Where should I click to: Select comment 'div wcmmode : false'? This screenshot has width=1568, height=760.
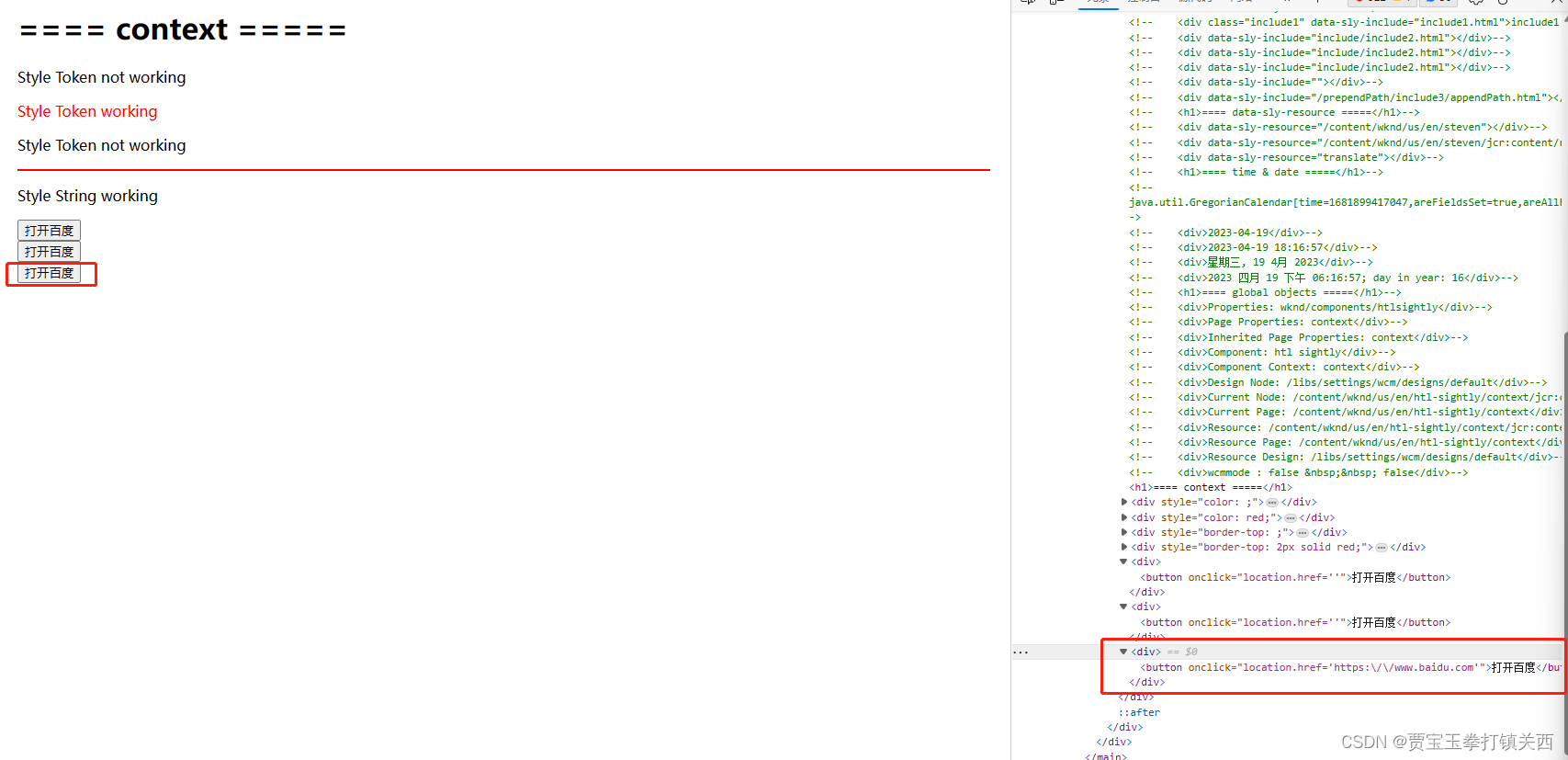pyautogui.click(x=1299, y=472)
